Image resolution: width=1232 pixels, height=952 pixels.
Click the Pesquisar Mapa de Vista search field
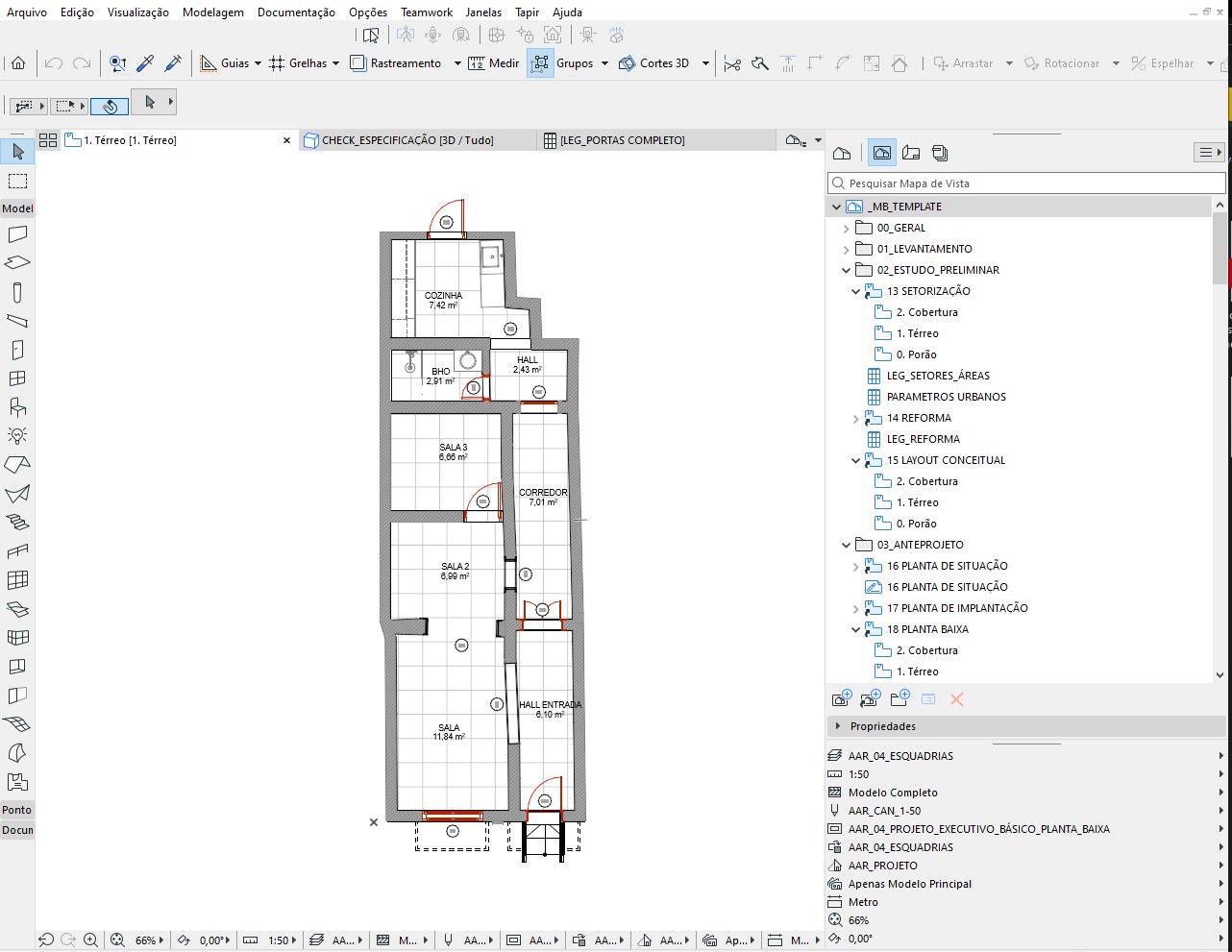coord(1026,183)
